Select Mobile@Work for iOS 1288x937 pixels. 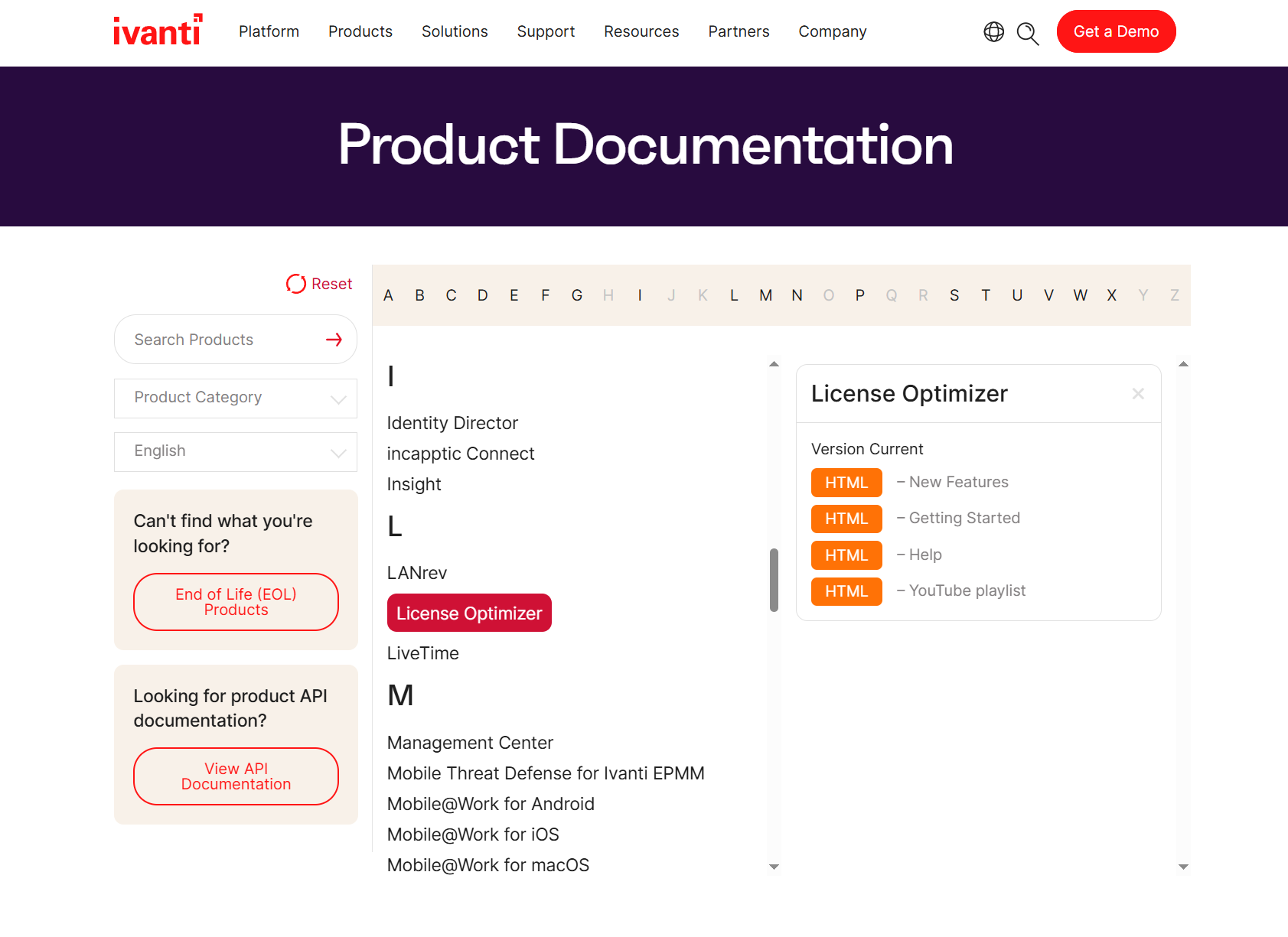(x=473, y=835)
